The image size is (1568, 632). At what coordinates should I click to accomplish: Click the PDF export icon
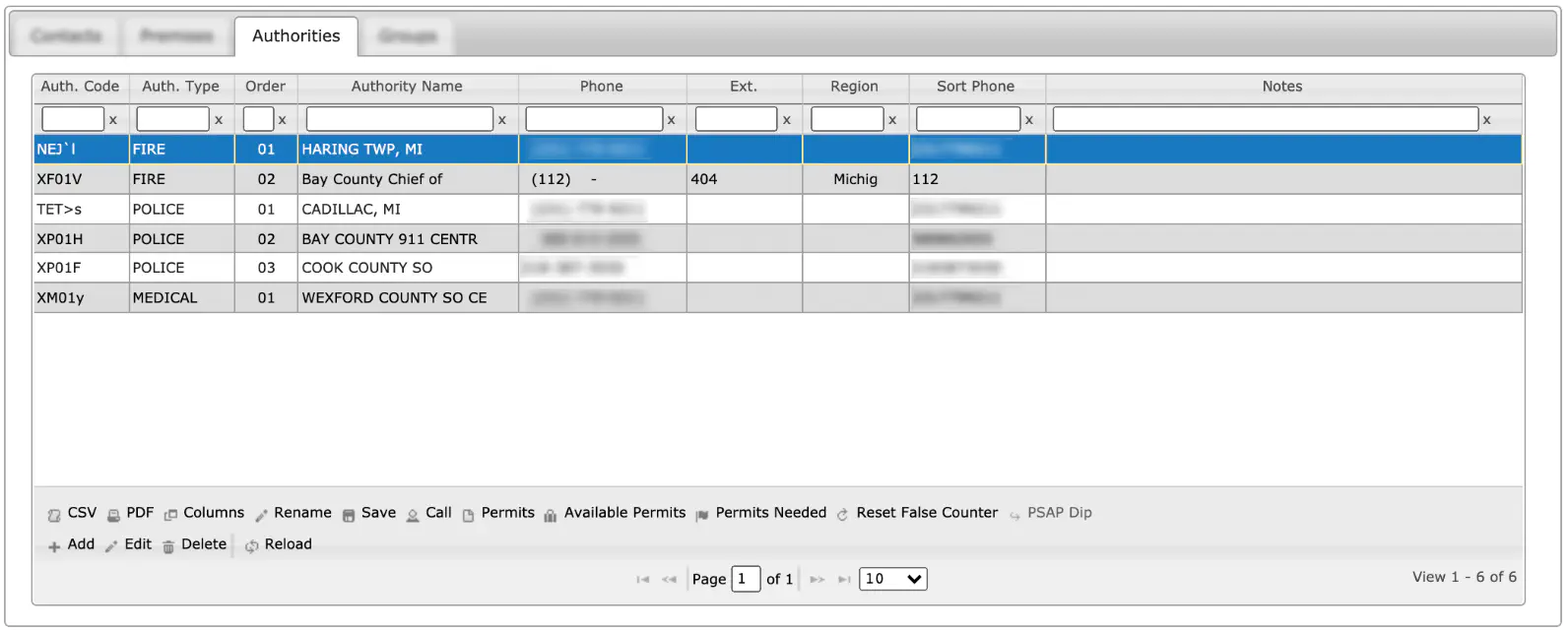[x=113, y=515]
